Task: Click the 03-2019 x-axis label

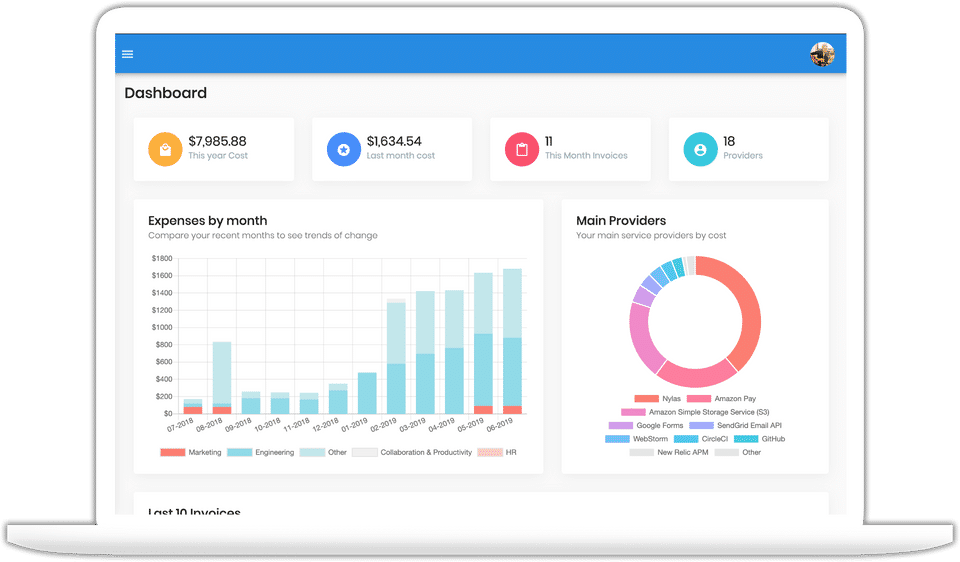Action: (412, 424)
